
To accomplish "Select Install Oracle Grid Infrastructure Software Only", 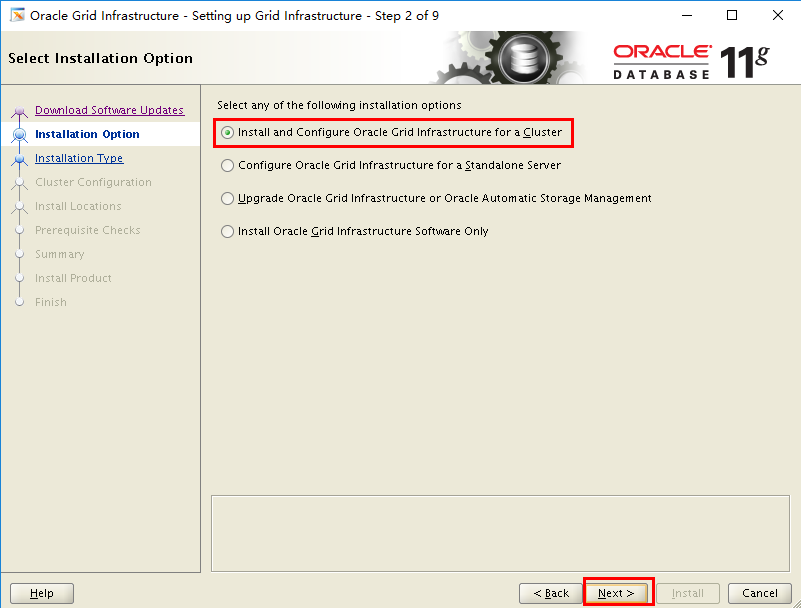I will (355, 231).
